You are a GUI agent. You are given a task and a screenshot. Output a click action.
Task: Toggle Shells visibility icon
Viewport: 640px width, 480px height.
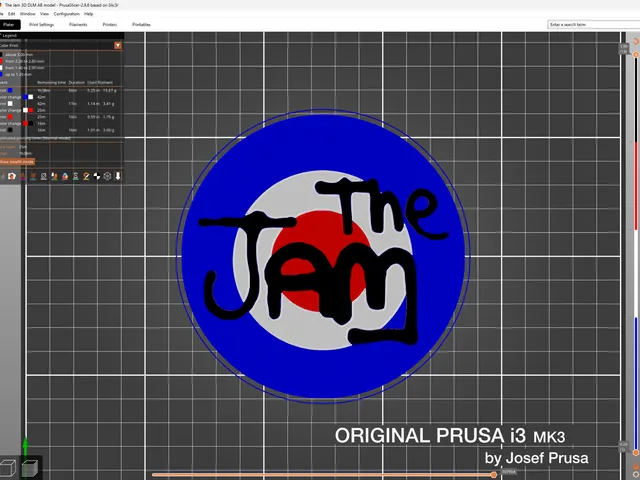tap(107, 176)
